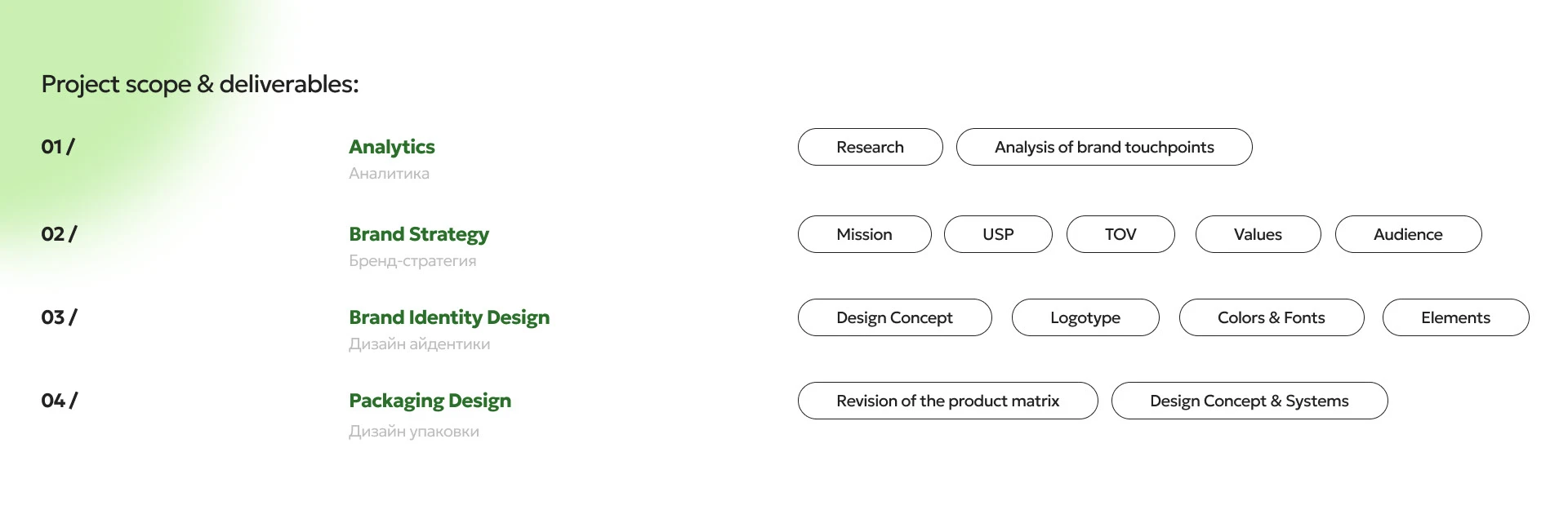Screen dimensions: 1568x532
Task: Click the Logotype pill button
Action: click(x=1085, y=317)
